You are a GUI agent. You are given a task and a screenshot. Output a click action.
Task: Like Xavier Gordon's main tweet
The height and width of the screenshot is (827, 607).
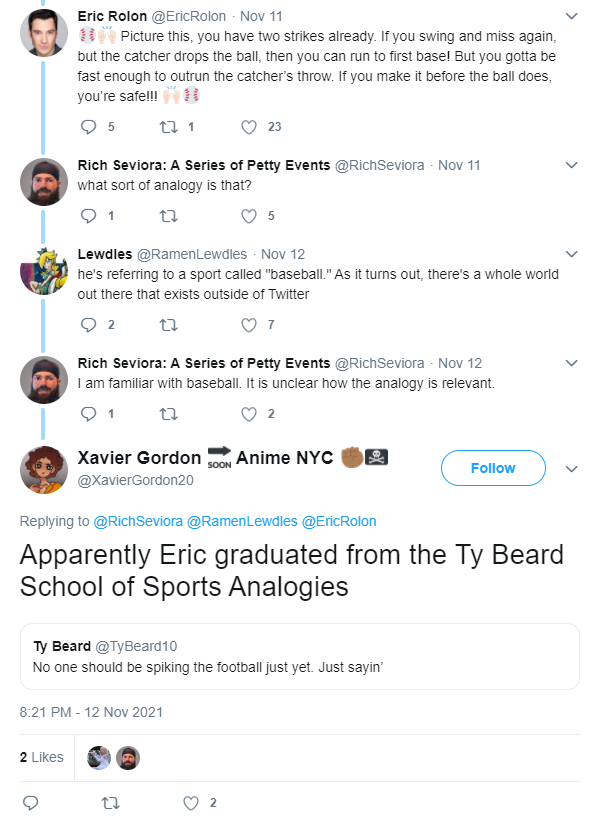tap(192, 802)
